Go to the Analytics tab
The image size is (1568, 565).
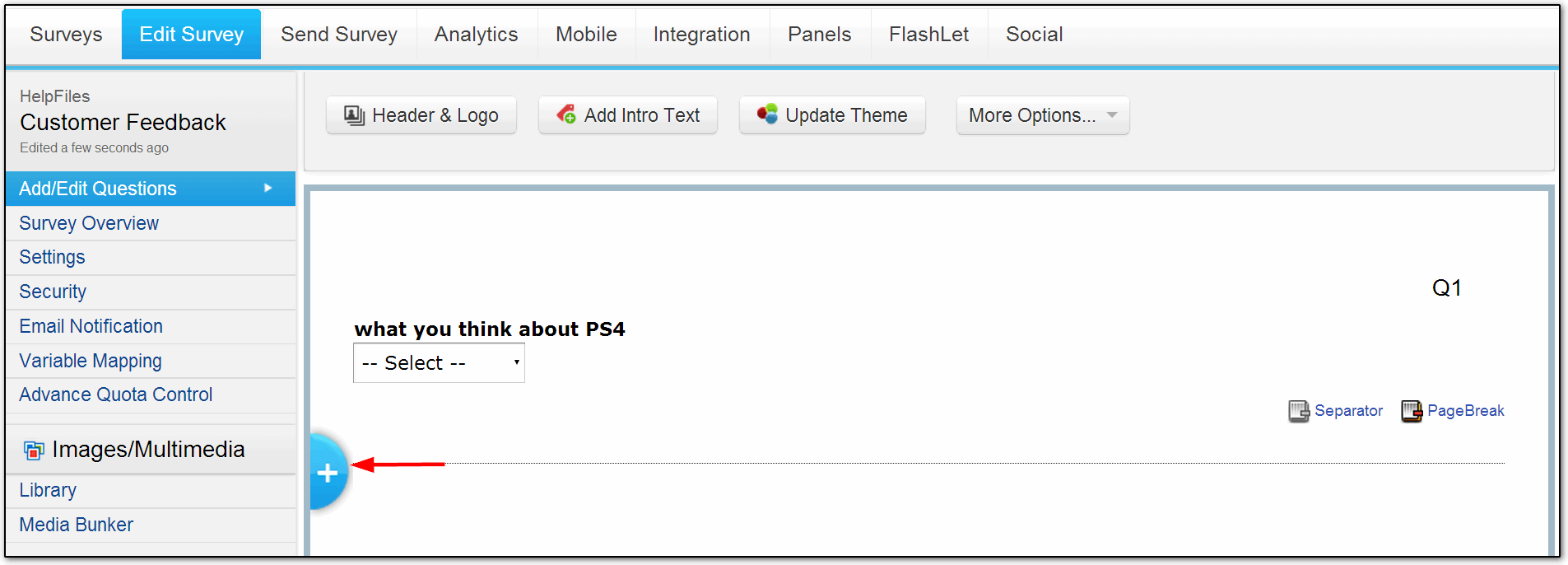coord(477,35)
